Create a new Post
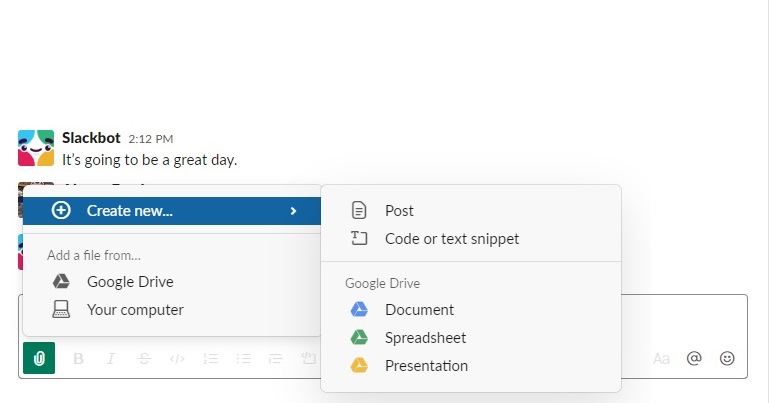Screen dimensions: 769x403 [x=471, y=211]
